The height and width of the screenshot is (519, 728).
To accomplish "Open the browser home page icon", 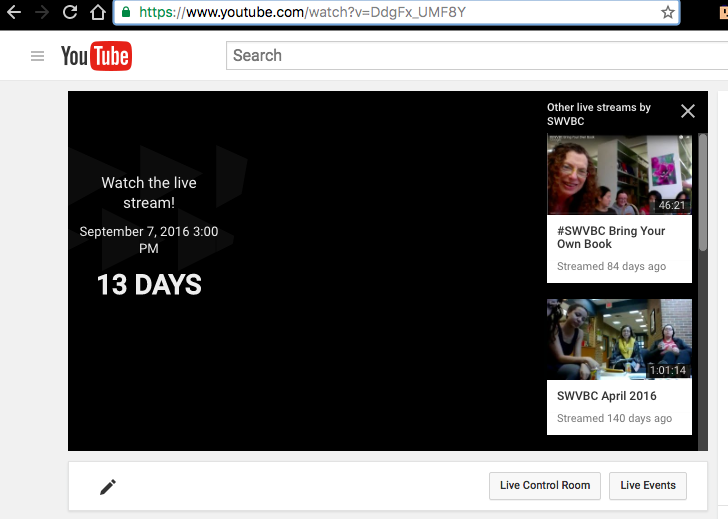I will [x=98, y=12].
